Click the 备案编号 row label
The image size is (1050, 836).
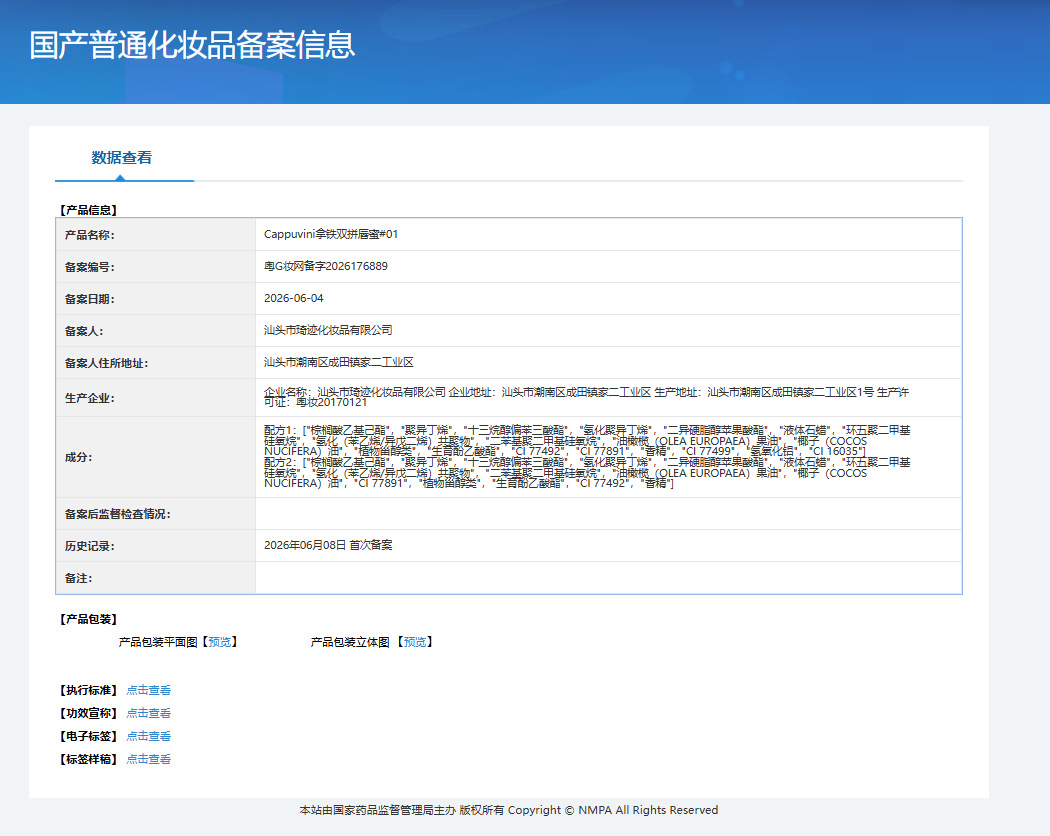(90, 267)
